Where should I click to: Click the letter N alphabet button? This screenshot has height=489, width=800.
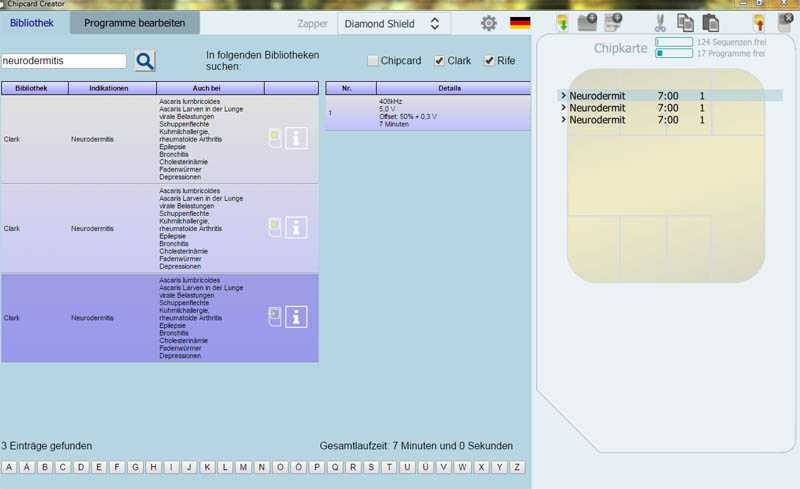pos(260,467)
